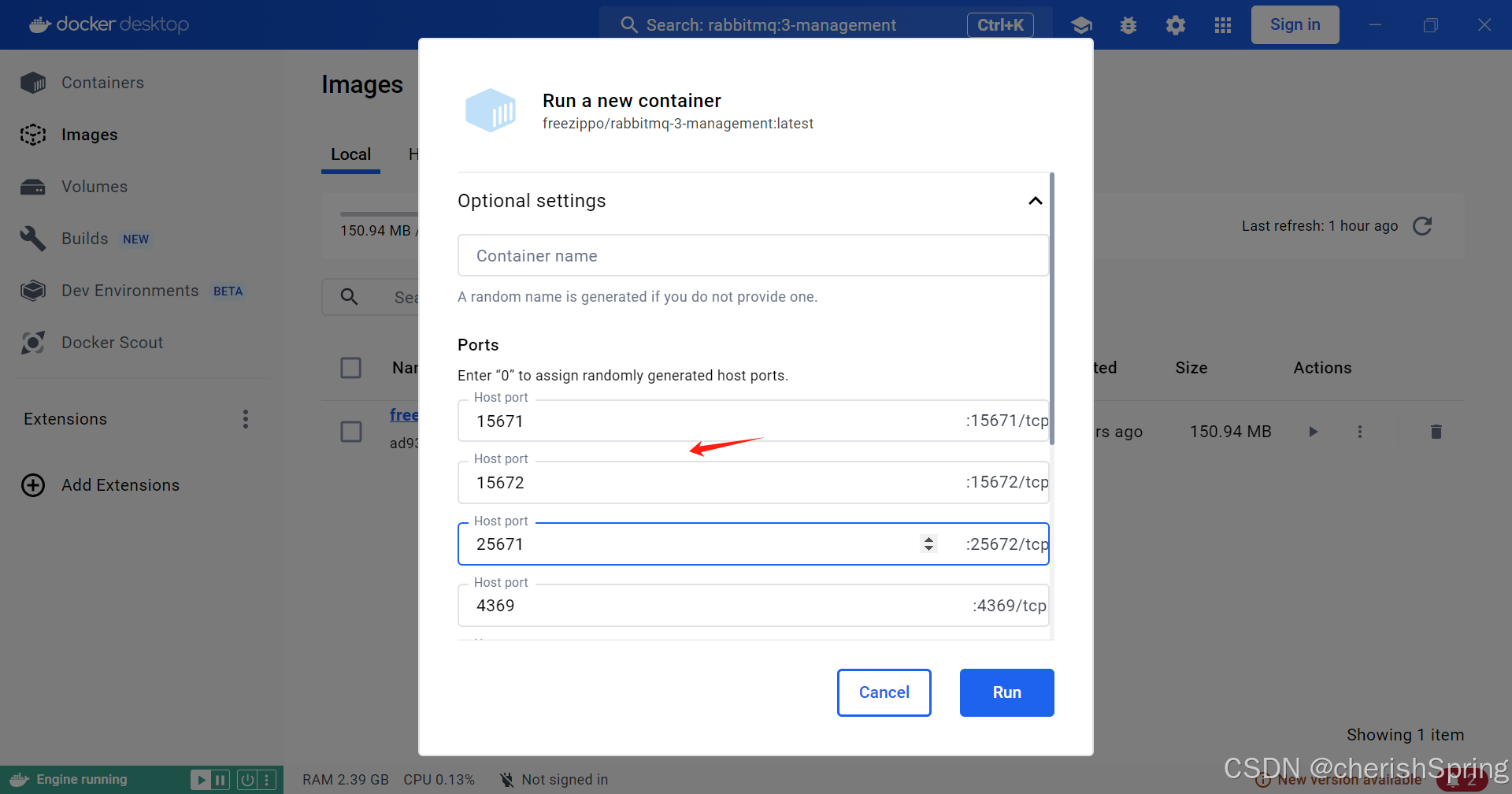Run the image with play icon
This screenshot has width=1512, height=794.
(1313, 432)
